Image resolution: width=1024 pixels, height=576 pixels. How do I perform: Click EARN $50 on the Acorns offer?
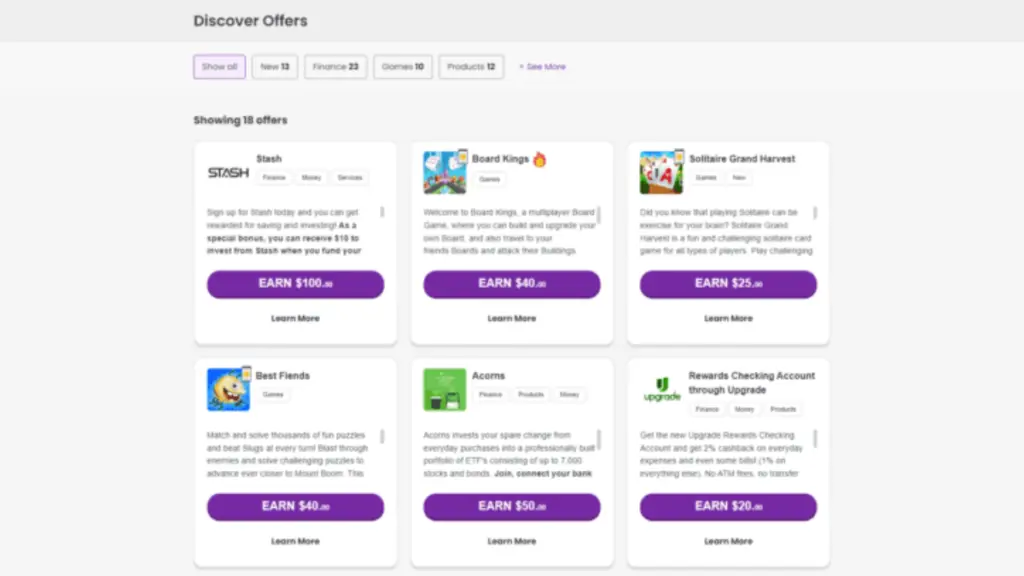click(x=512, y=507)
